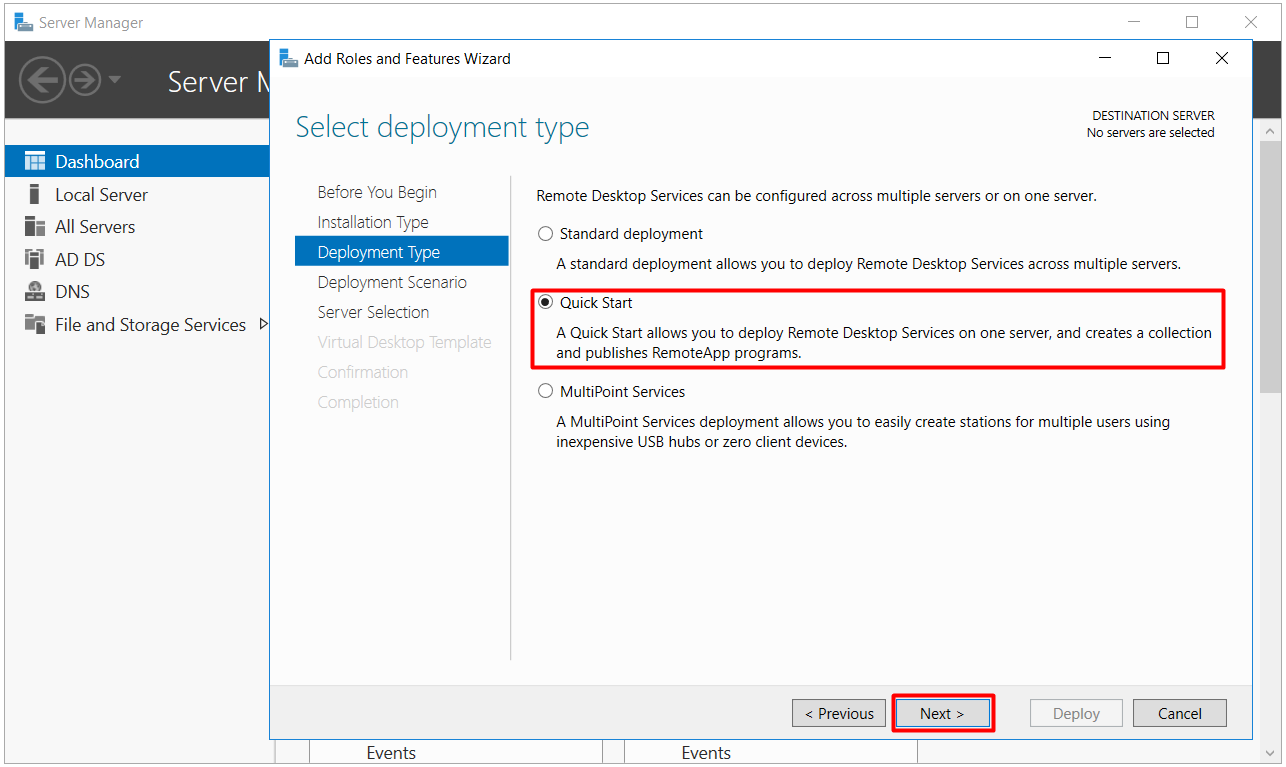Screen dimensions: 1286x767
Task: Maximize the Add Roles and Features Wizard
Action: click(x=1162, y=58)
